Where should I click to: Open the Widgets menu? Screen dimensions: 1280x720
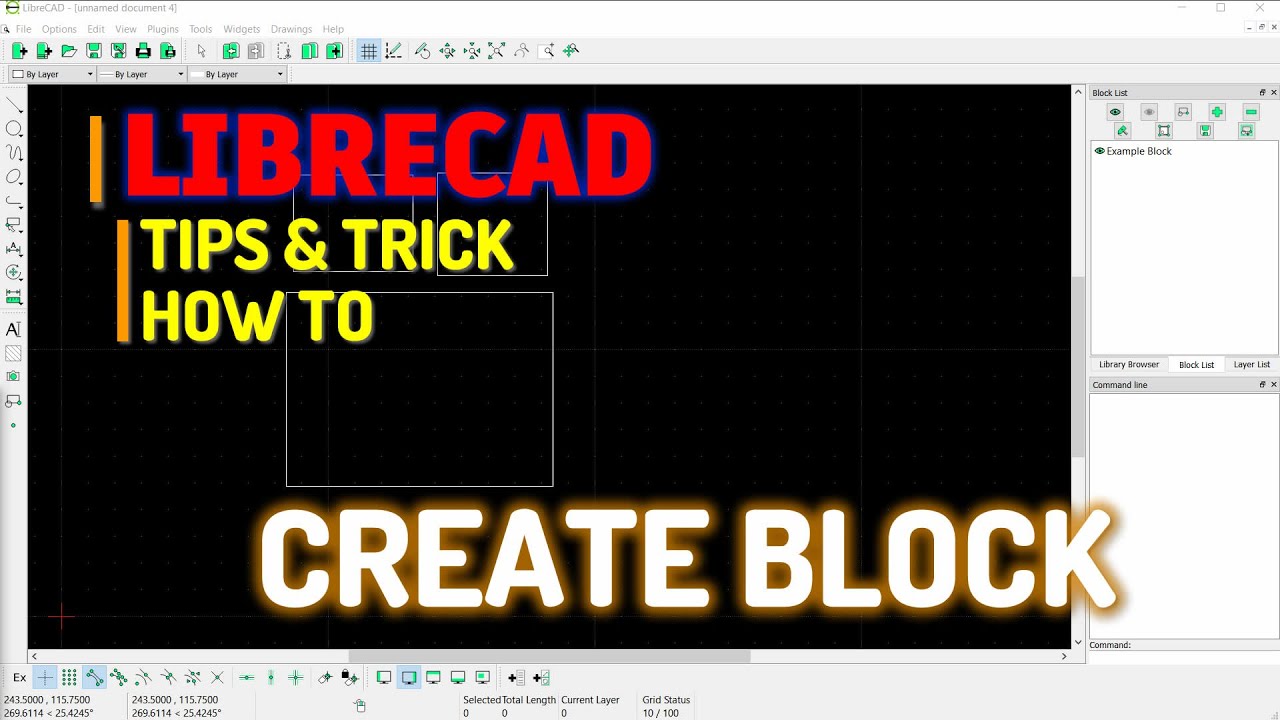[241, 29]
